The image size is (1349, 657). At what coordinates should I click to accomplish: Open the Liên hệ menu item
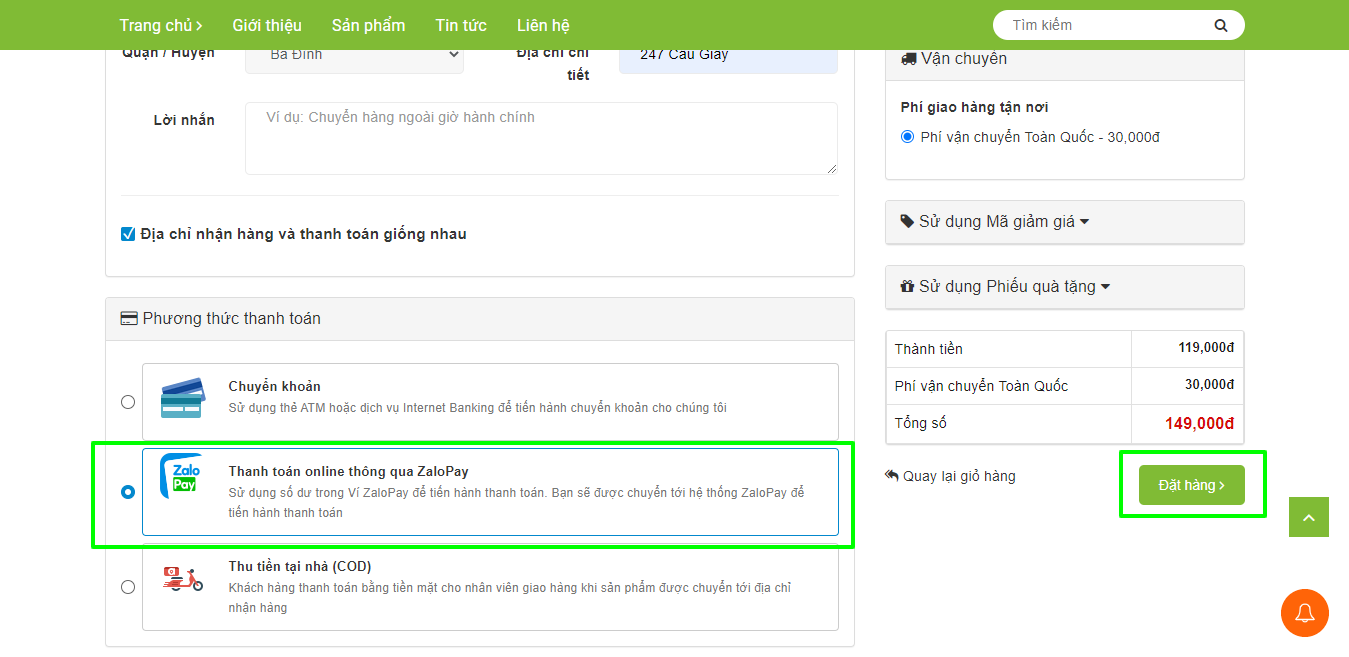click(x=543, y=25)
